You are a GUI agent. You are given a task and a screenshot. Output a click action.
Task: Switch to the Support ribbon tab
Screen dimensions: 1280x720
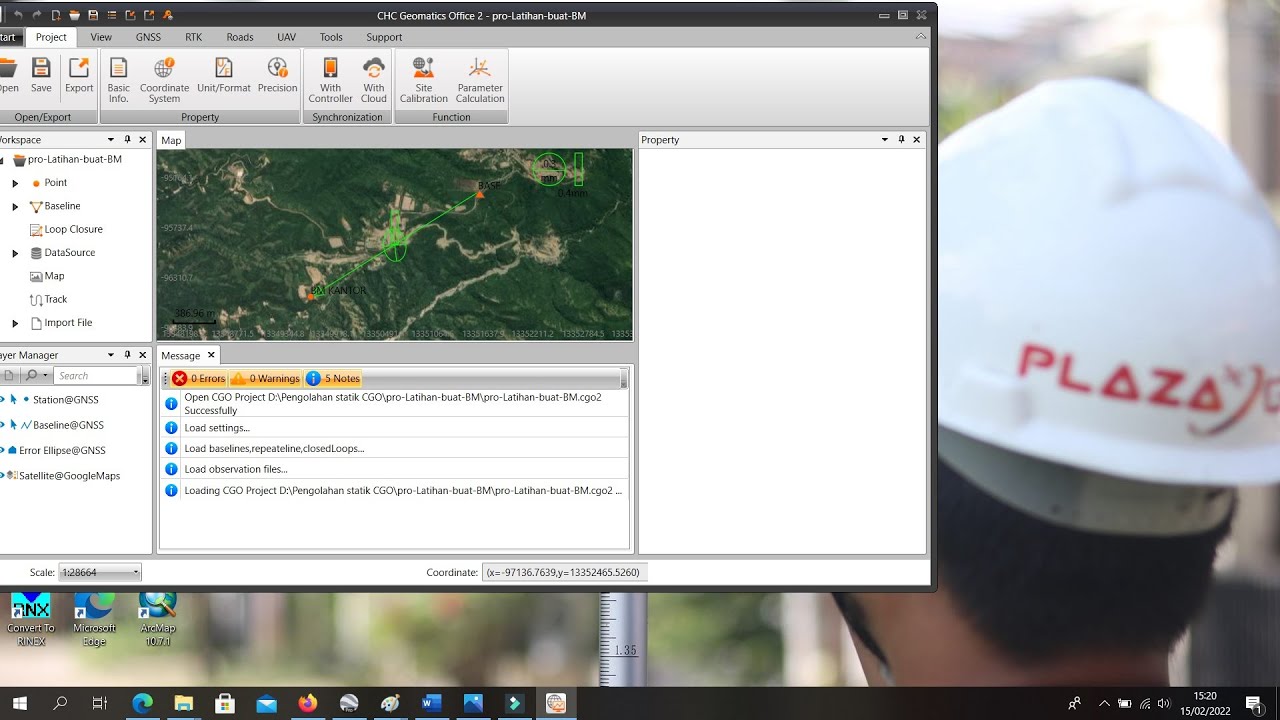(384, 37)
